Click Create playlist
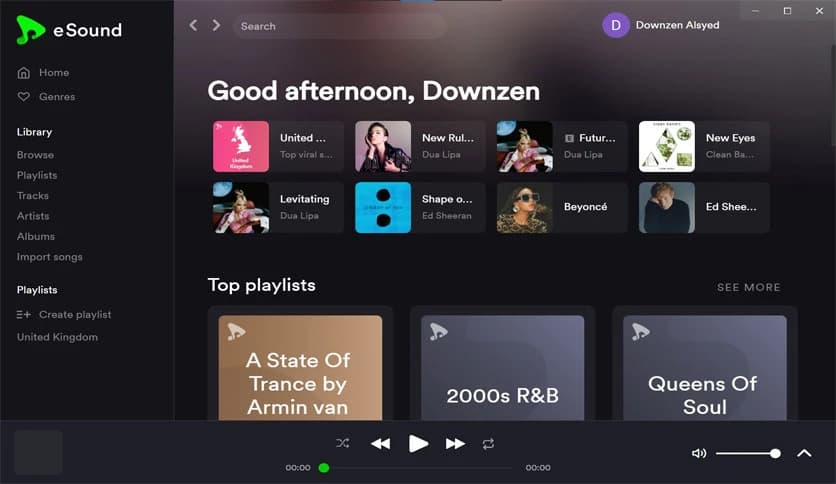 [x=75, y=314]
